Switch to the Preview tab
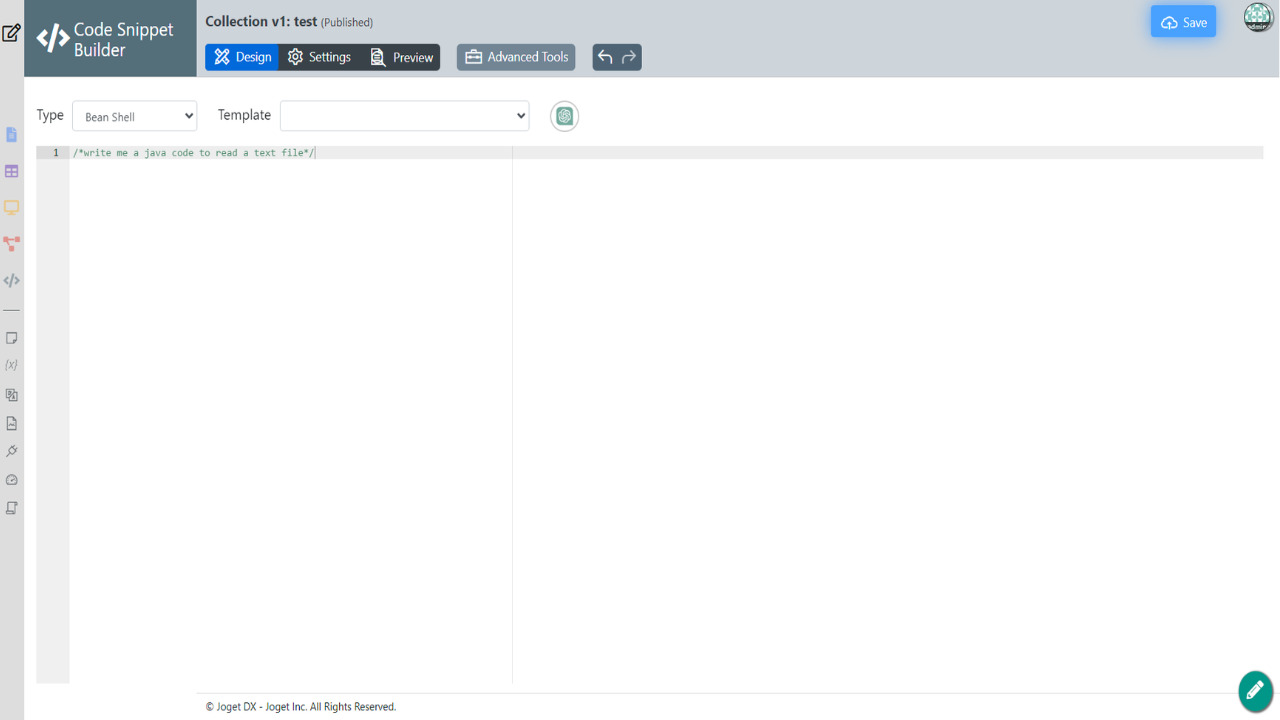 401,57
